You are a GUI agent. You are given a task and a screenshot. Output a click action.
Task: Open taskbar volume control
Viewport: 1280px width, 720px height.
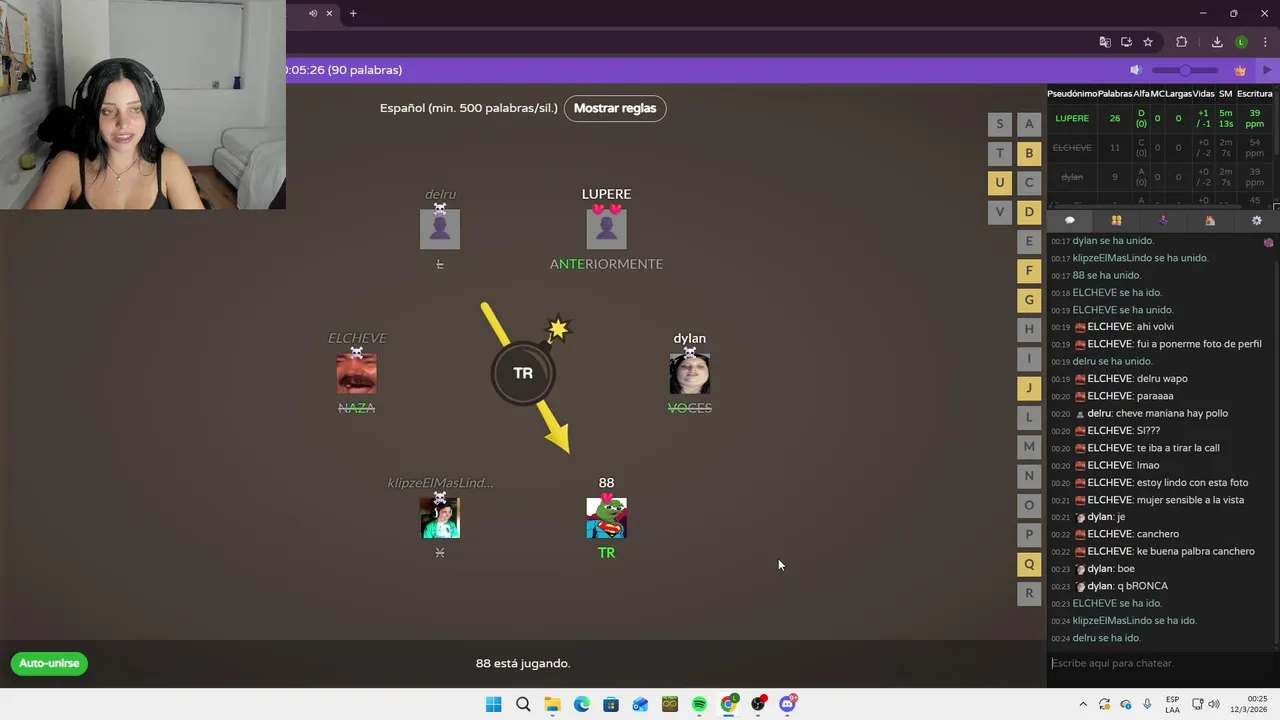(1214, 704)
